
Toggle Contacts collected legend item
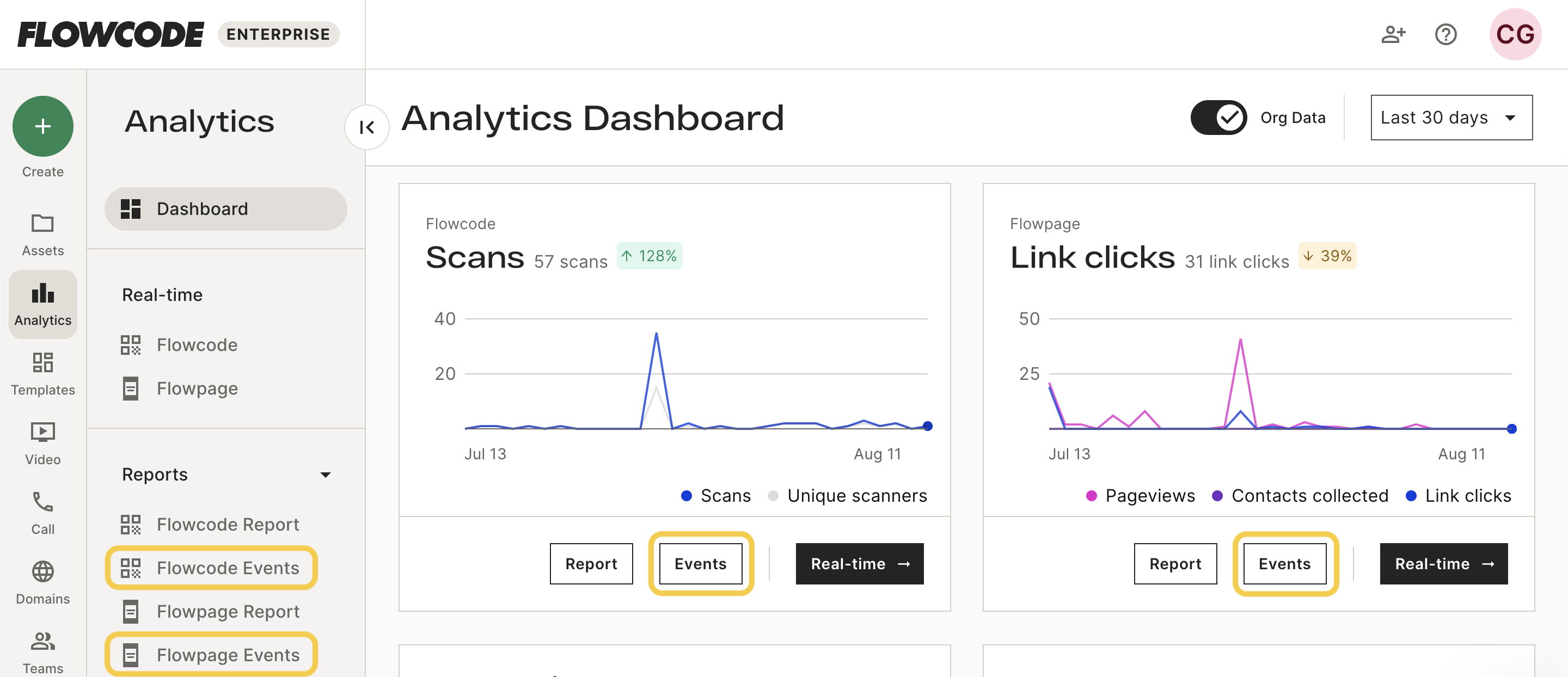(1300, 496)
